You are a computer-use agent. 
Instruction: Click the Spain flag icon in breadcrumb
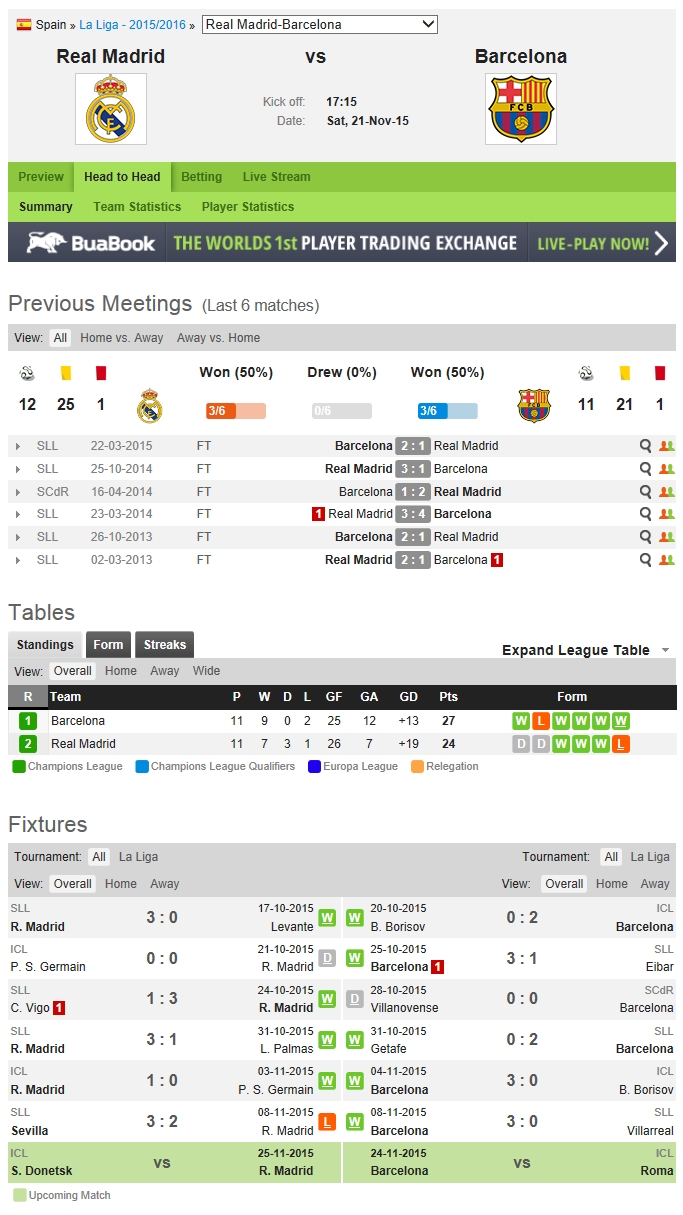point(24,25)
